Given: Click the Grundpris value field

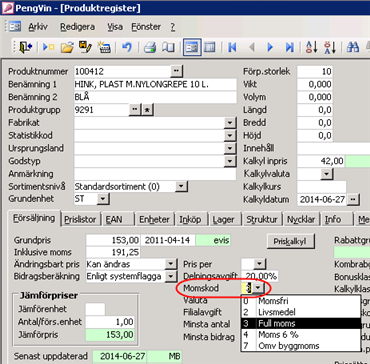Looking at the screenshot, I should point(113,240).
